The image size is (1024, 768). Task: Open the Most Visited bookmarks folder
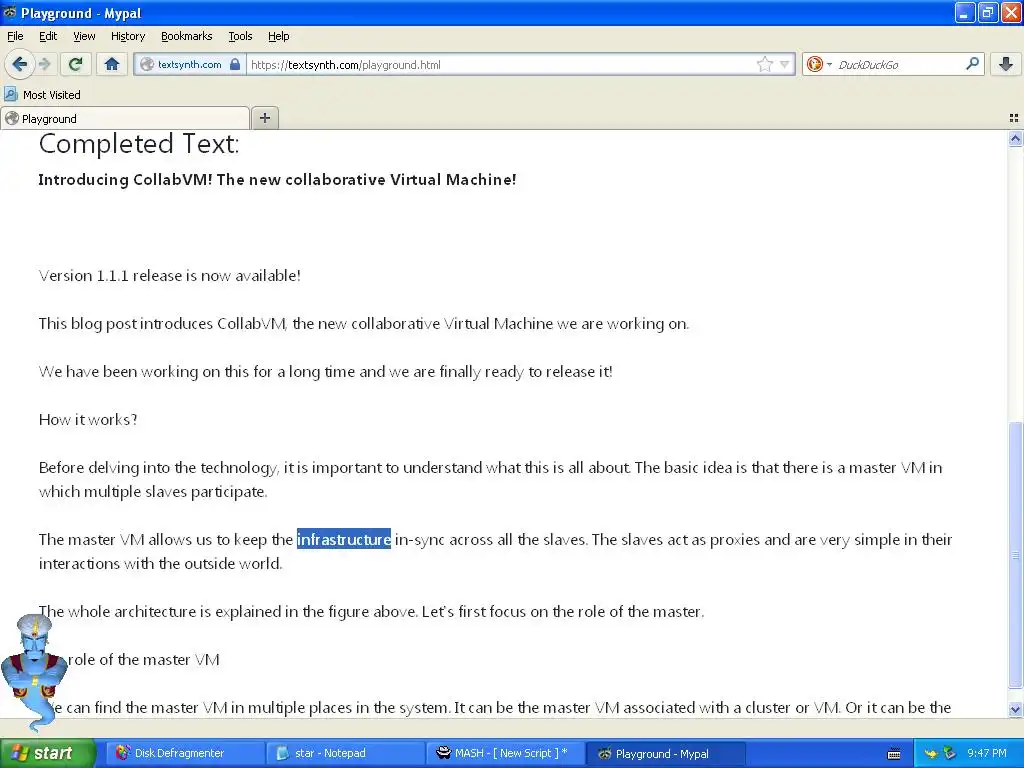pyautogui.click(x=42, y=95)
